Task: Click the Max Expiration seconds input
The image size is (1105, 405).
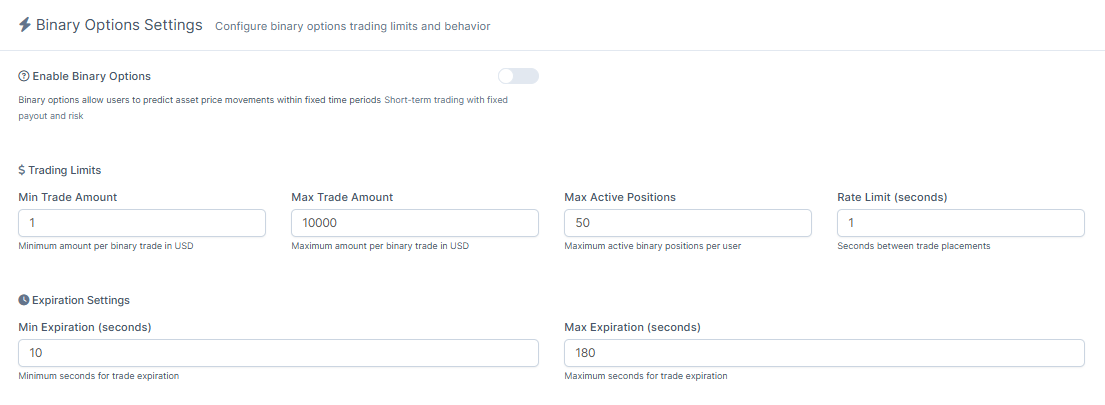Action: pyautogui.click(x=824, y=353)
